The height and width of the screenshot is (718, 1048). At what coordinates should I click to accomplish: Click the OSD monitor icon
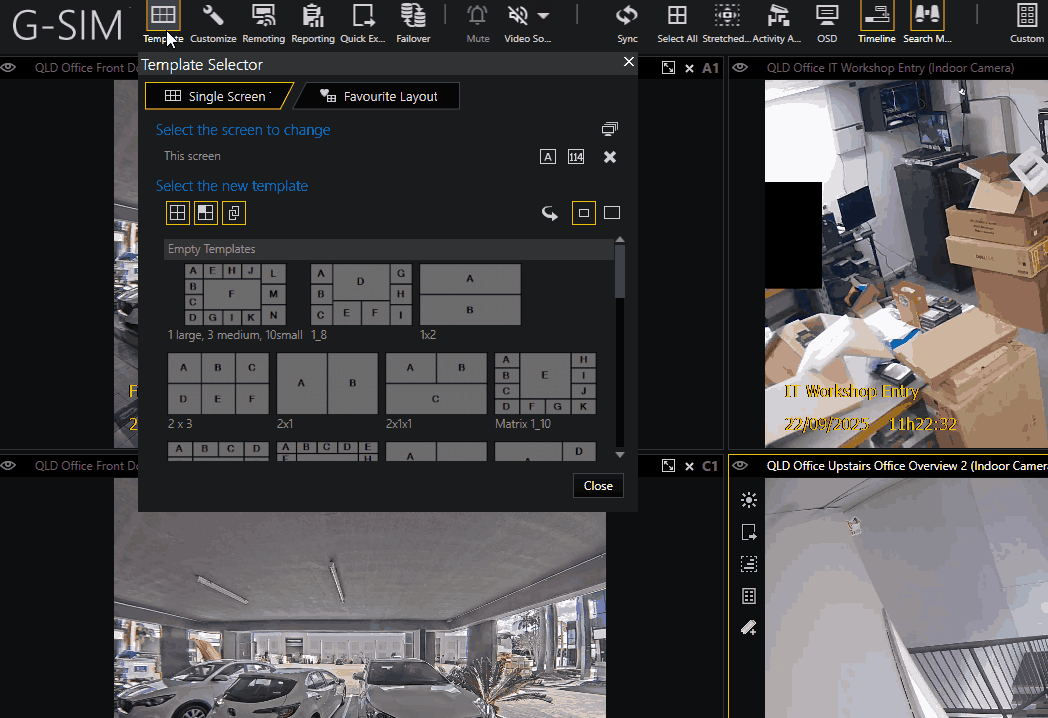[827, 16]
